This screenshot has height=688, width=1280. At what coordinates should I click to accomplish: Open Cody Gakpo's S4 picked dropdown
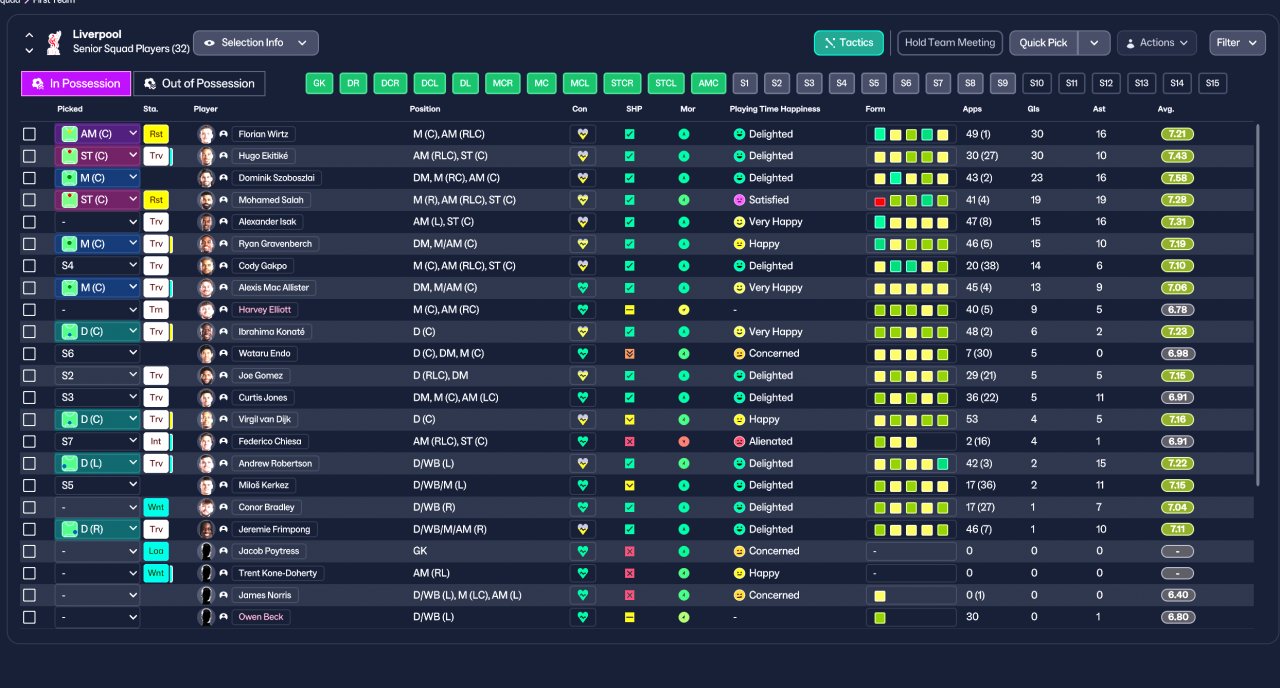point(97,266)
